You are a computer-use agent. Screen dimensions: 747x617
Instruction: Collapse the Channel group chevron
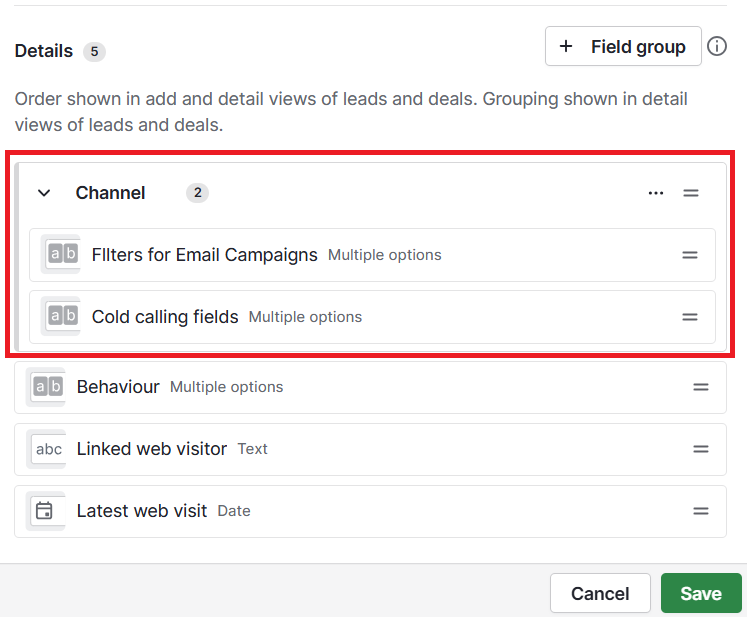[x=44, y=193]
